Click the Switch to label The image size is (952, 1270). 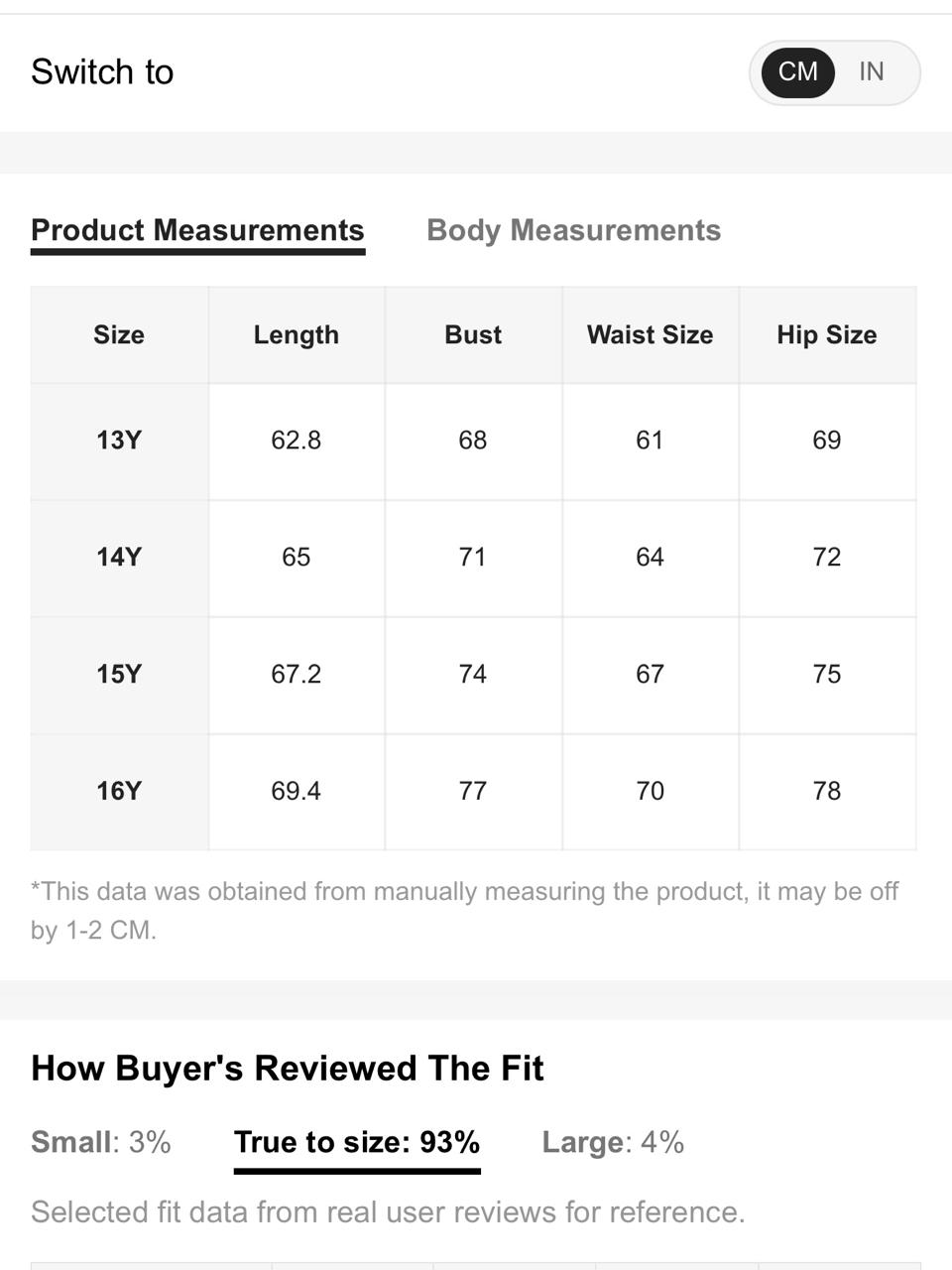(102, 72)
